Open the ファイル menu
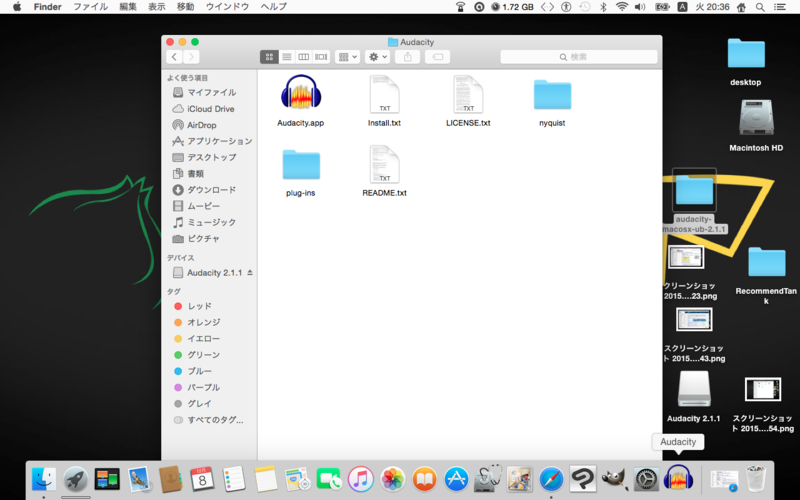The width and height of the screenshot is (800, 500). (90, 7)
